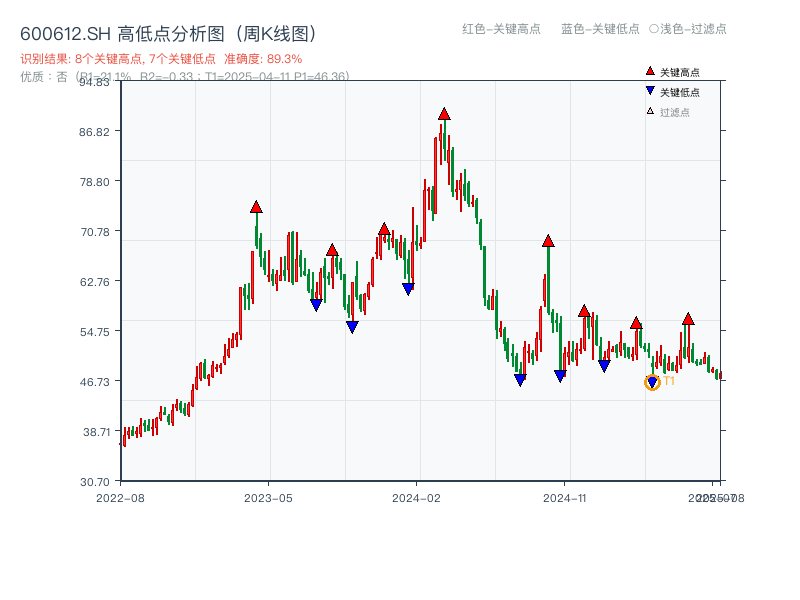Click the 红色-关键高点 header legend text
Screen dimensions: 800x600
(x=501, y=29)
